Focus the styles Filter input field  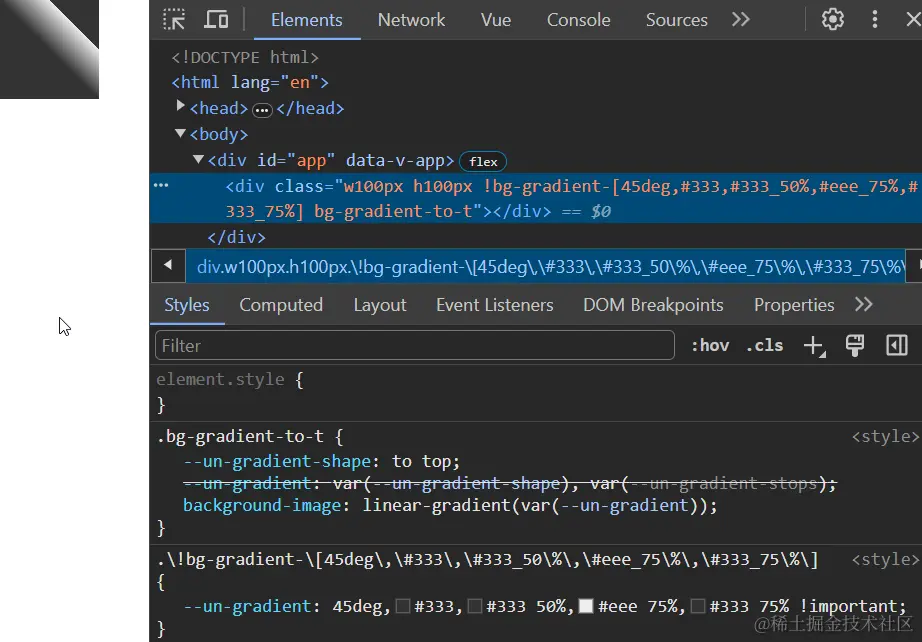(415, 345)
